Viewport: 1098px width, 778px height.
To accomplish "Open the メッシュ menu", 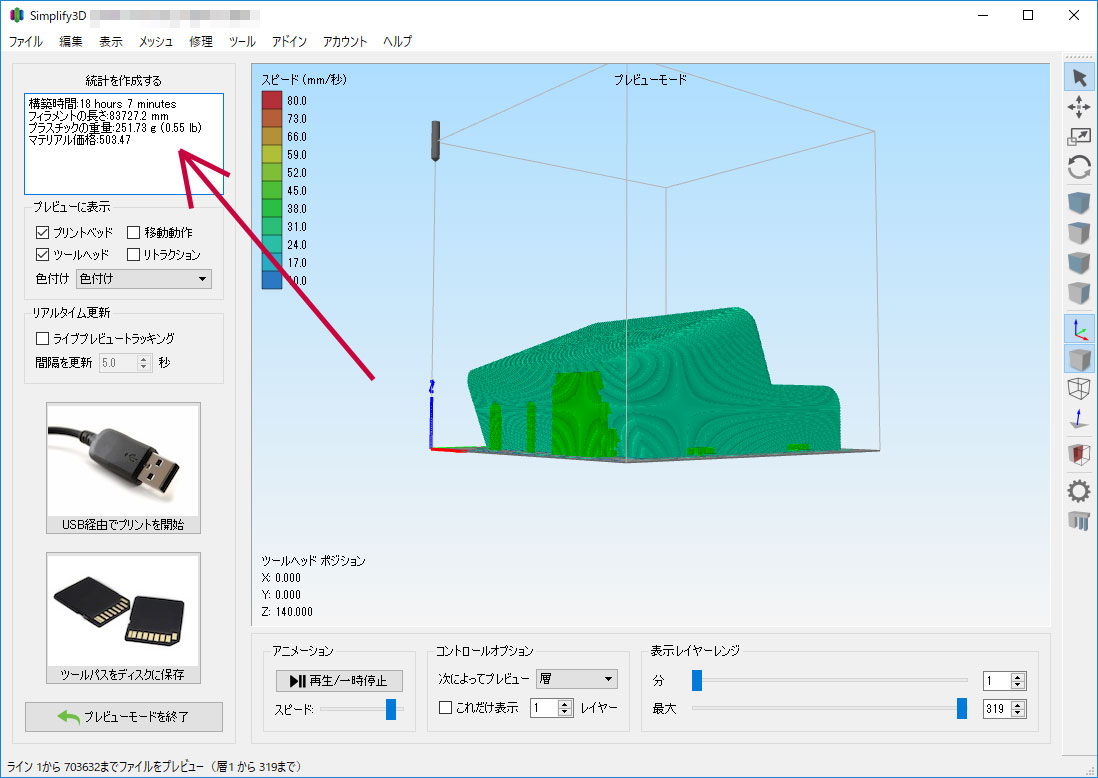I will (155, 42).
